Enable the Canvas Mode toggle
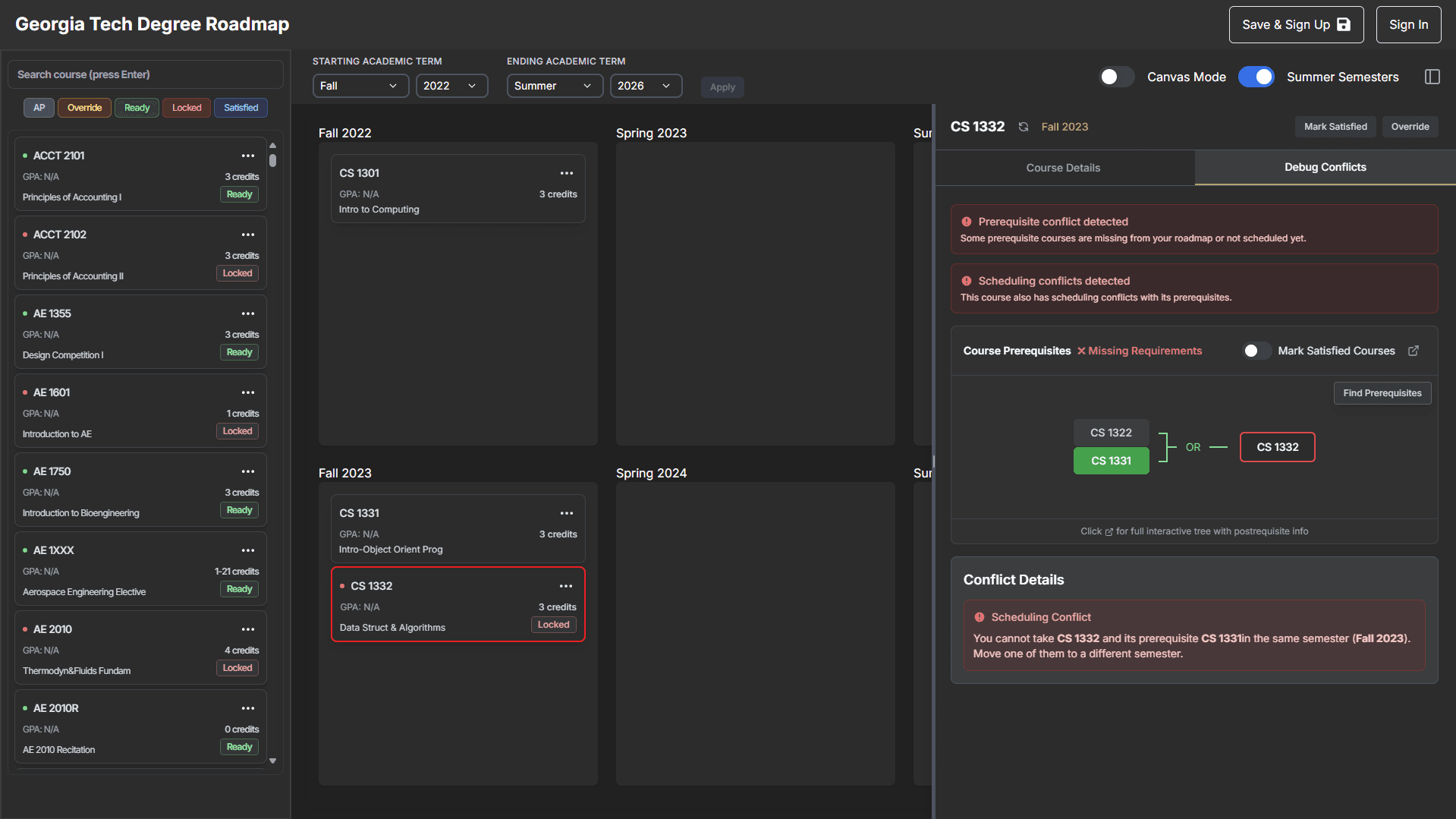Screen dimensions: 1456x819 (1116, 77)
